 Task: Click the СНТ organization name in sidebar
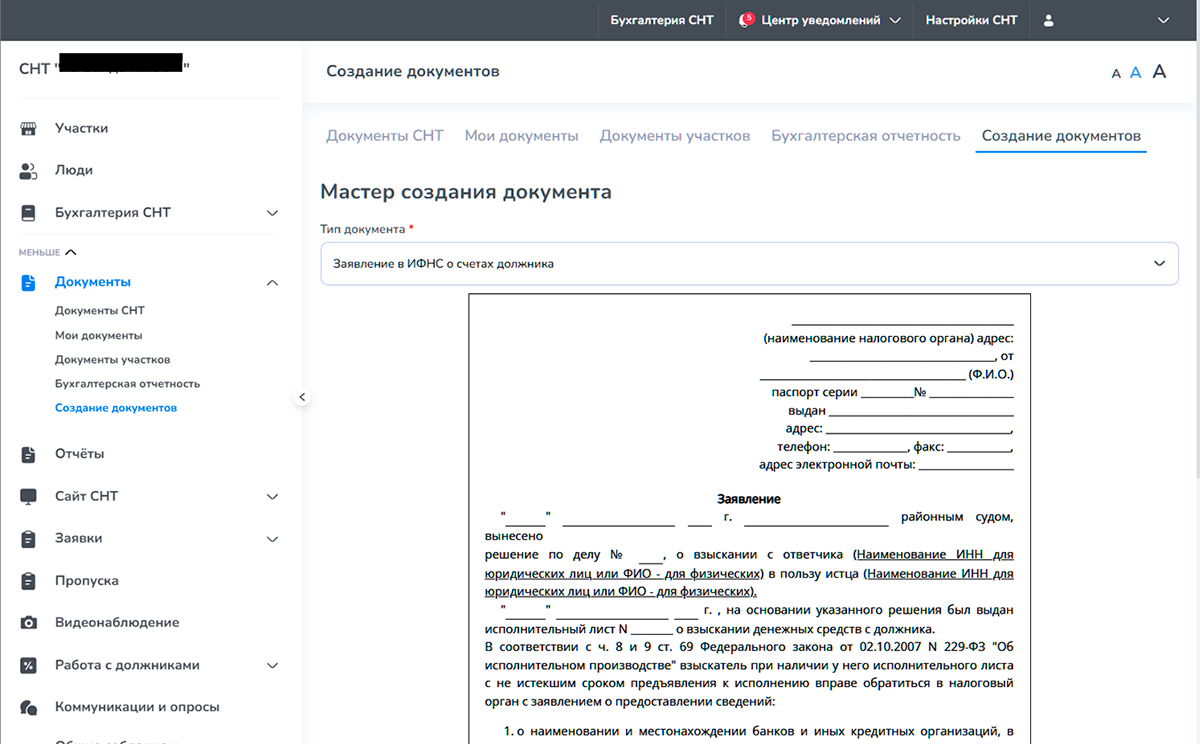click(105, 67)
